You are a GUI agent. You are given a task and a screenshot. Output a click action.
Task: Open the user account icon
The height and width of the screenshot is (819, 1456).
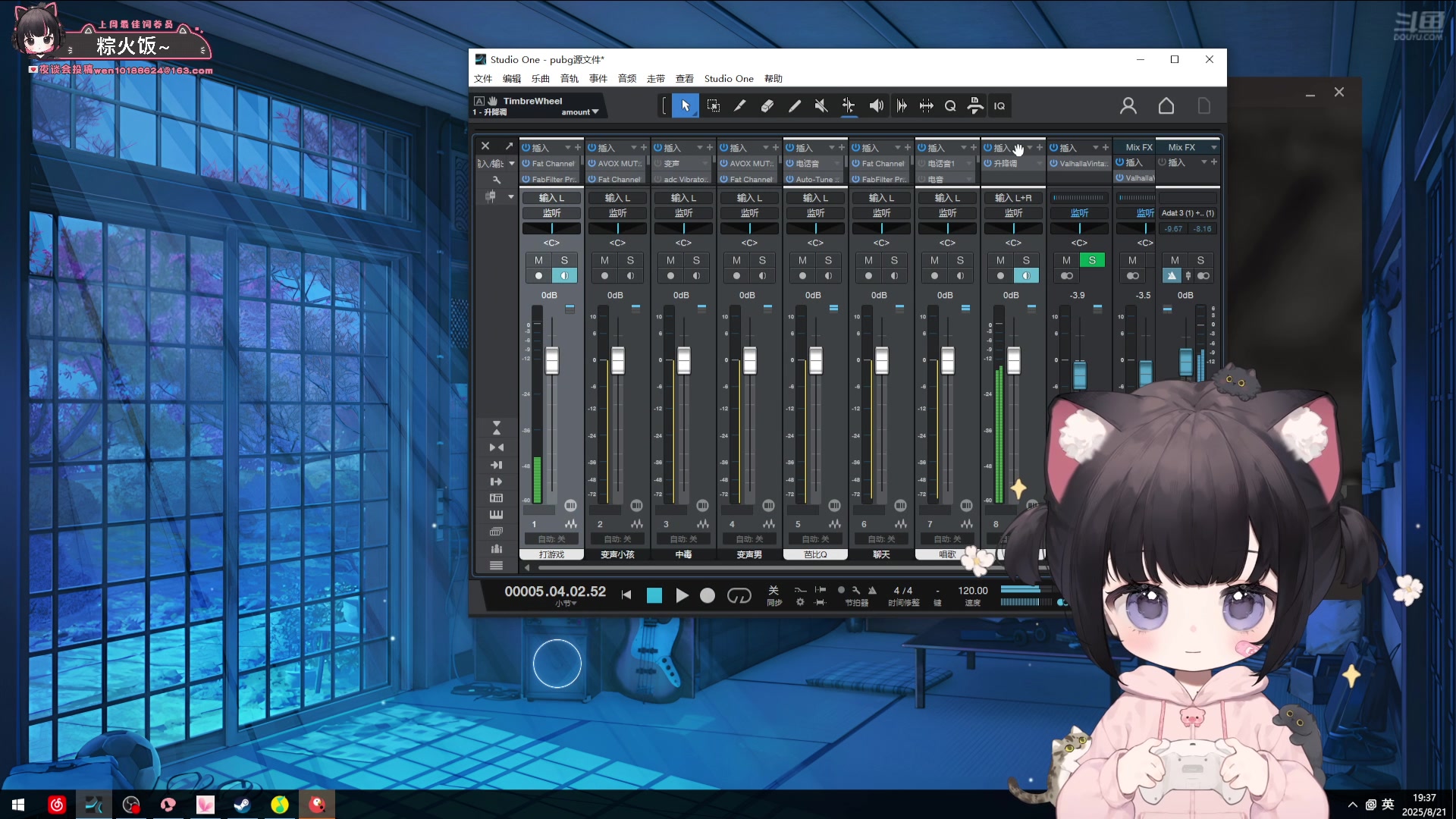[1128, 106]
